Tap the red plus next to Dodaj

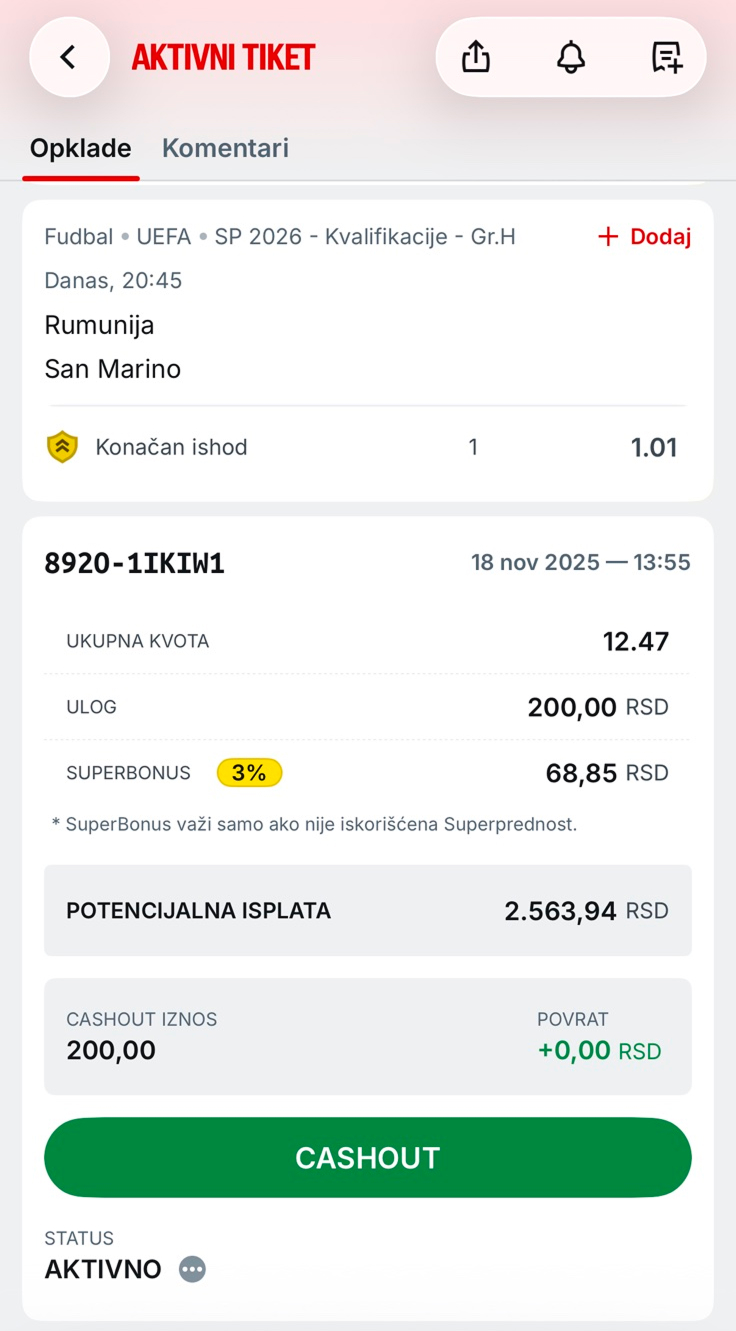tap(607, 237)
